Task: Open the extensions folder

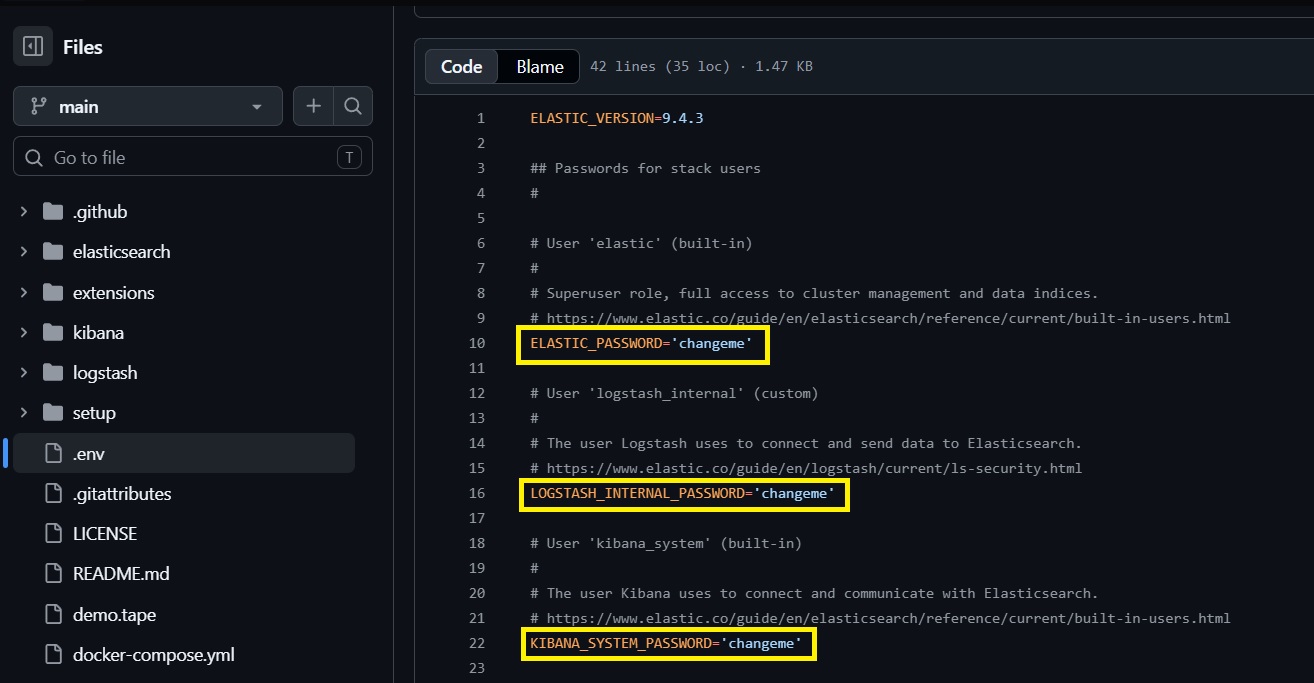Action: (114, 293)
